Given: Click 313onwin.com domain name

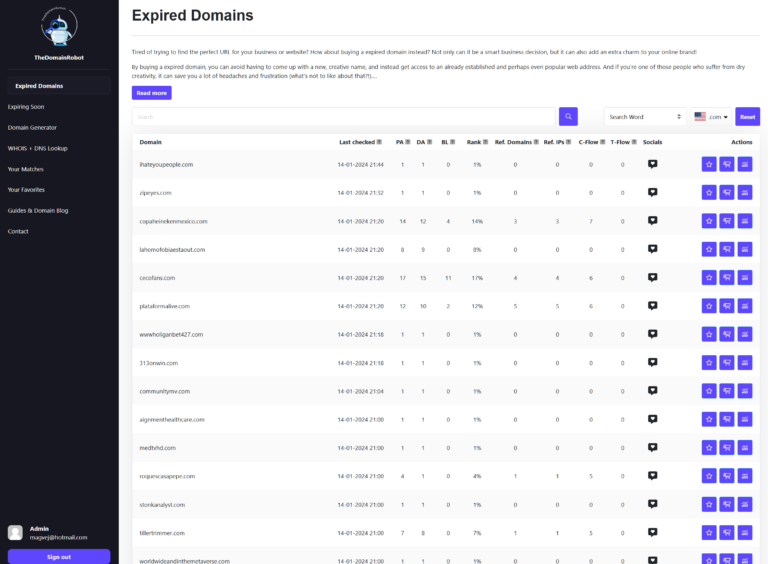Looking at the screenshot, I should (x=159, y=363).
